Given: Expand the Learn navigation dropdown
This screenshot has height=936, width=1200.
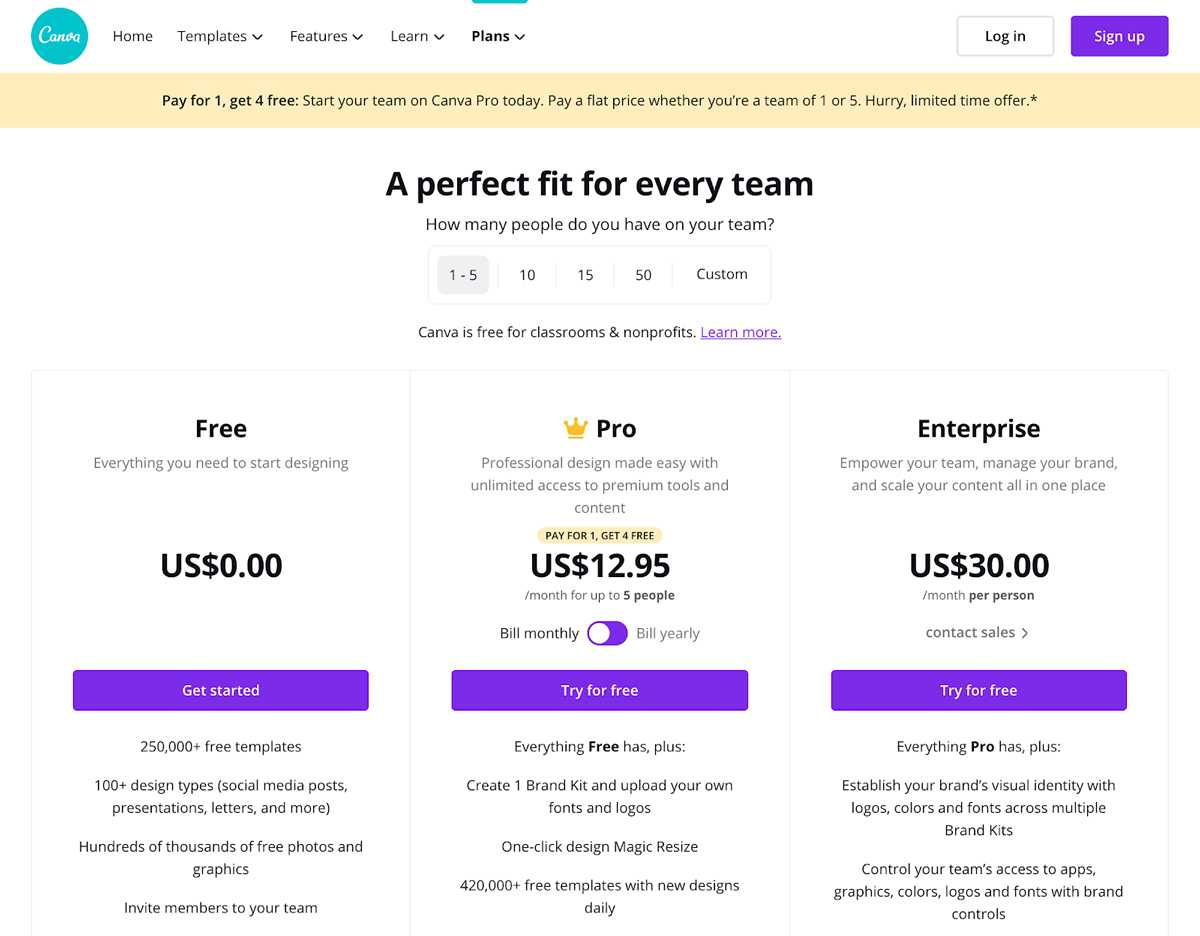Looking at the screenshot, I should tap(417, 36).
